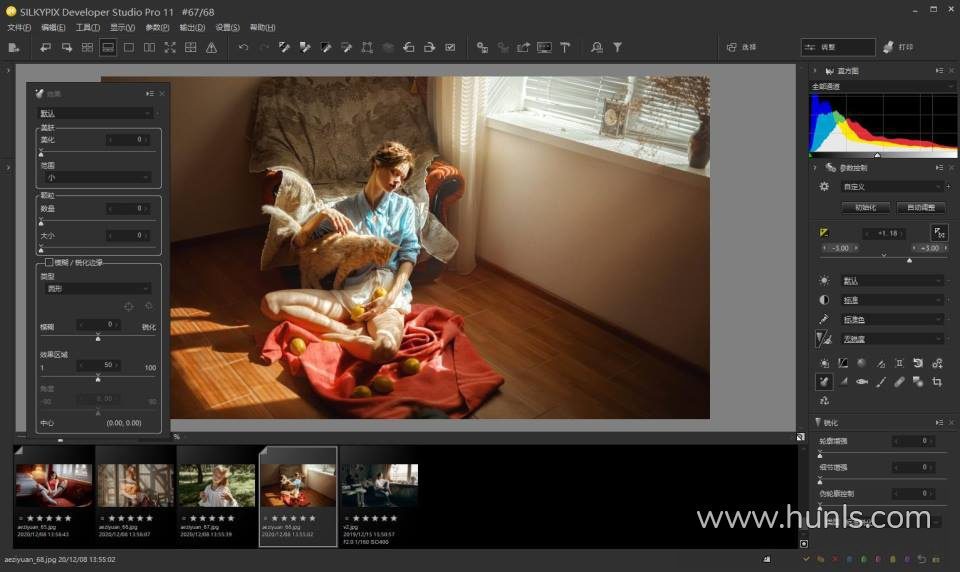The image size is (960, 572).
Task: Click the filter funnel icon in toolbar
Action: (x=618, y=47)
